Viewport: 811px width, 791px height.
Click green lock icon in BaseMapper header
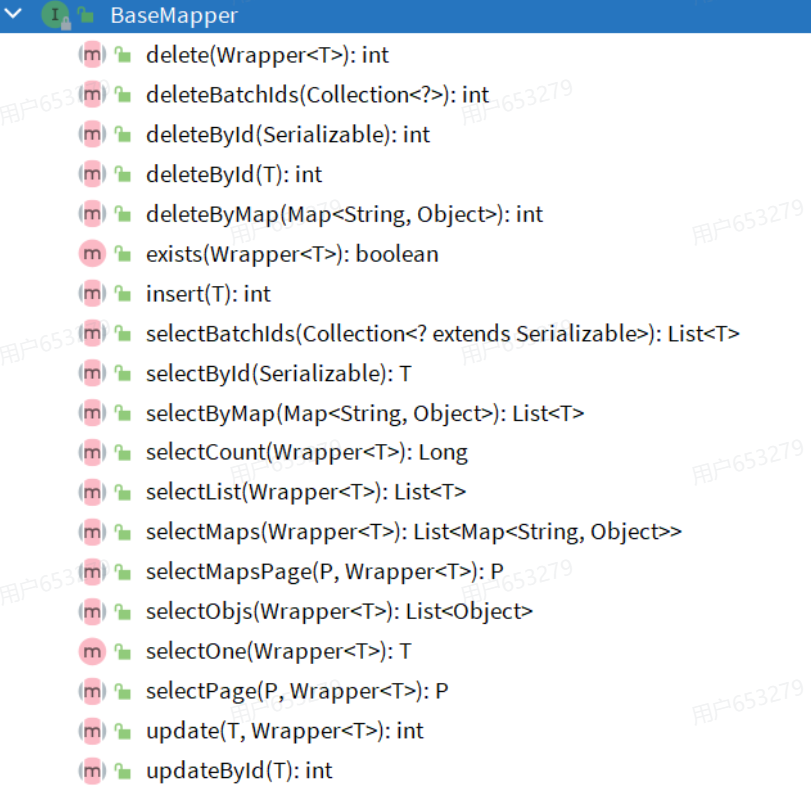86,16
